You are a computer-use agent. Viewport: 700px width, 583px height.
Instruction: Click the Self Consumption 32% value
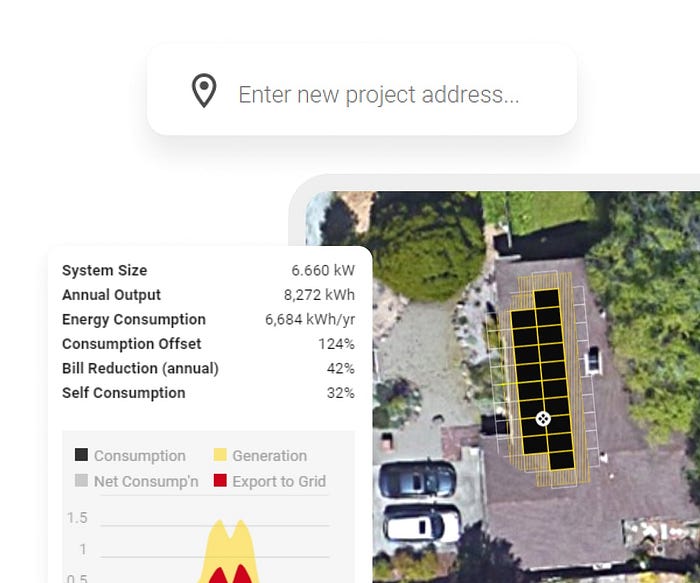pos(341,393)
